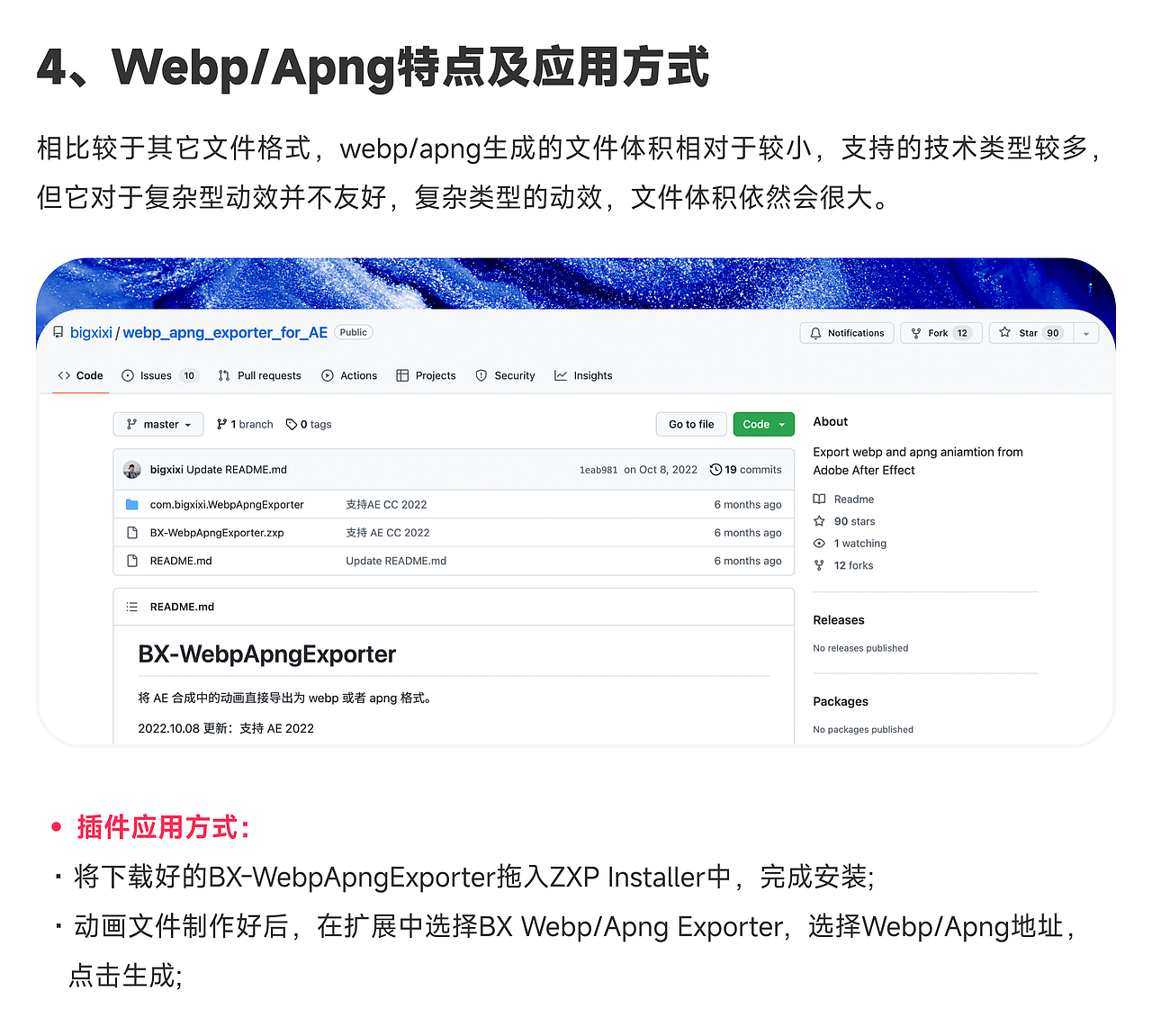Open the dropdown arrow beside the Star button

pos(1084,332)
